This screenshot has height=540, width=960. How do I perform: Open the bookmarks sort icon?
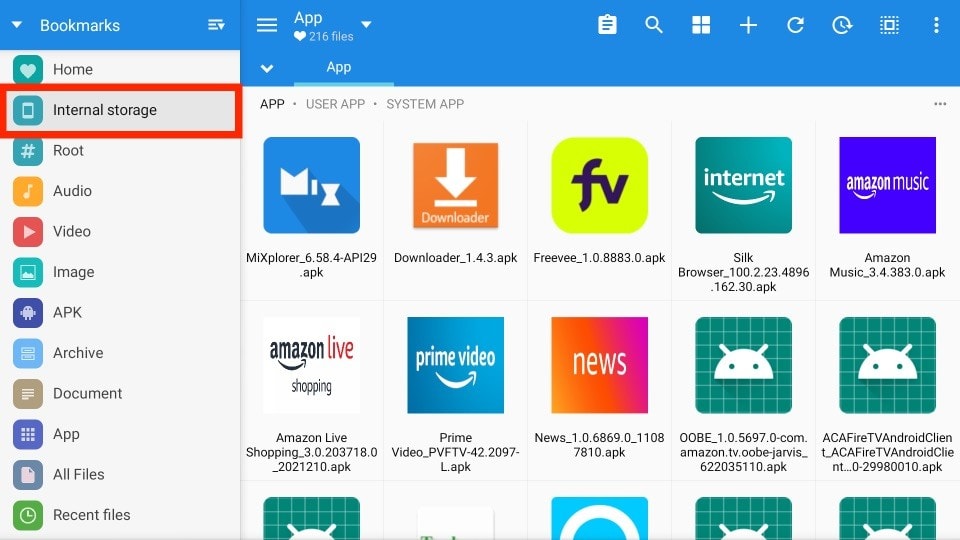click(216, 25)
